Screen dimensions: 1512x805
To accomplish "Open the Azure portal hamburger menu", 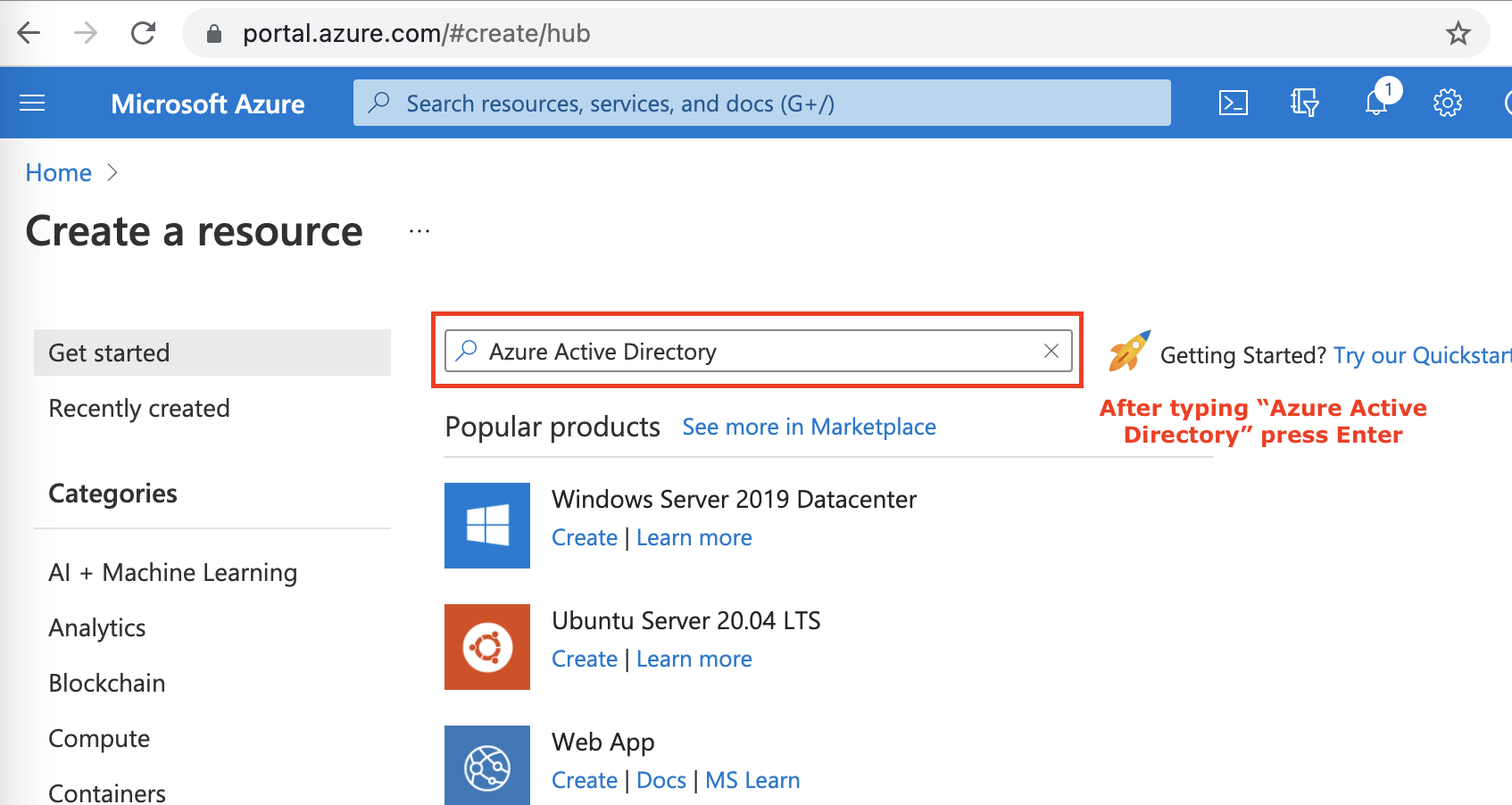I will pos(32,104).
